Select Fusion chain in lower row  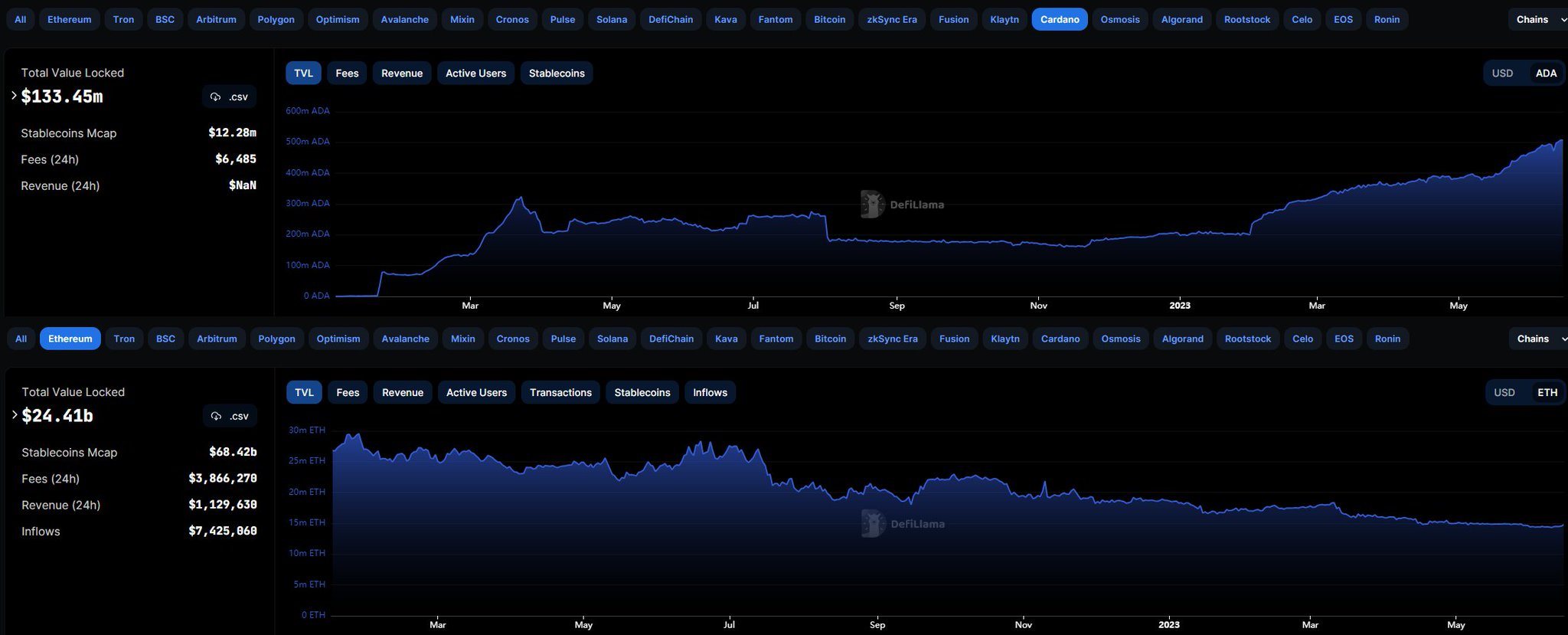(x=955, y=339)
